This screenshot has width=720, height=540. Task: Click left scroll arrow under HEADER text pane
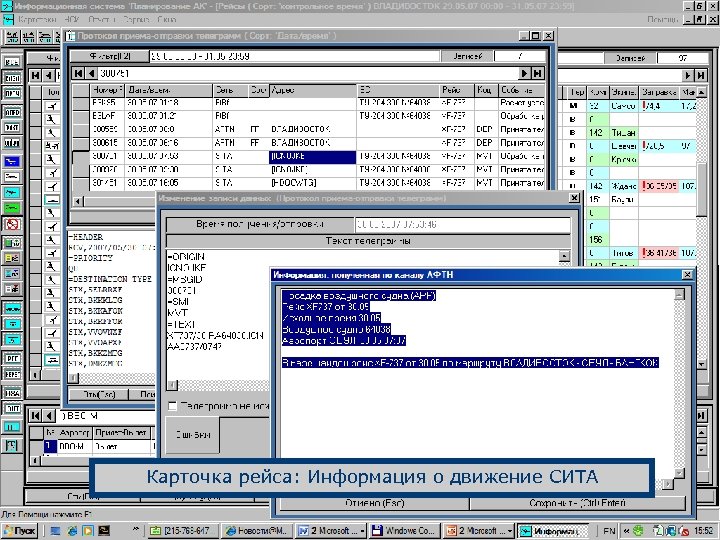coord(73,378)
